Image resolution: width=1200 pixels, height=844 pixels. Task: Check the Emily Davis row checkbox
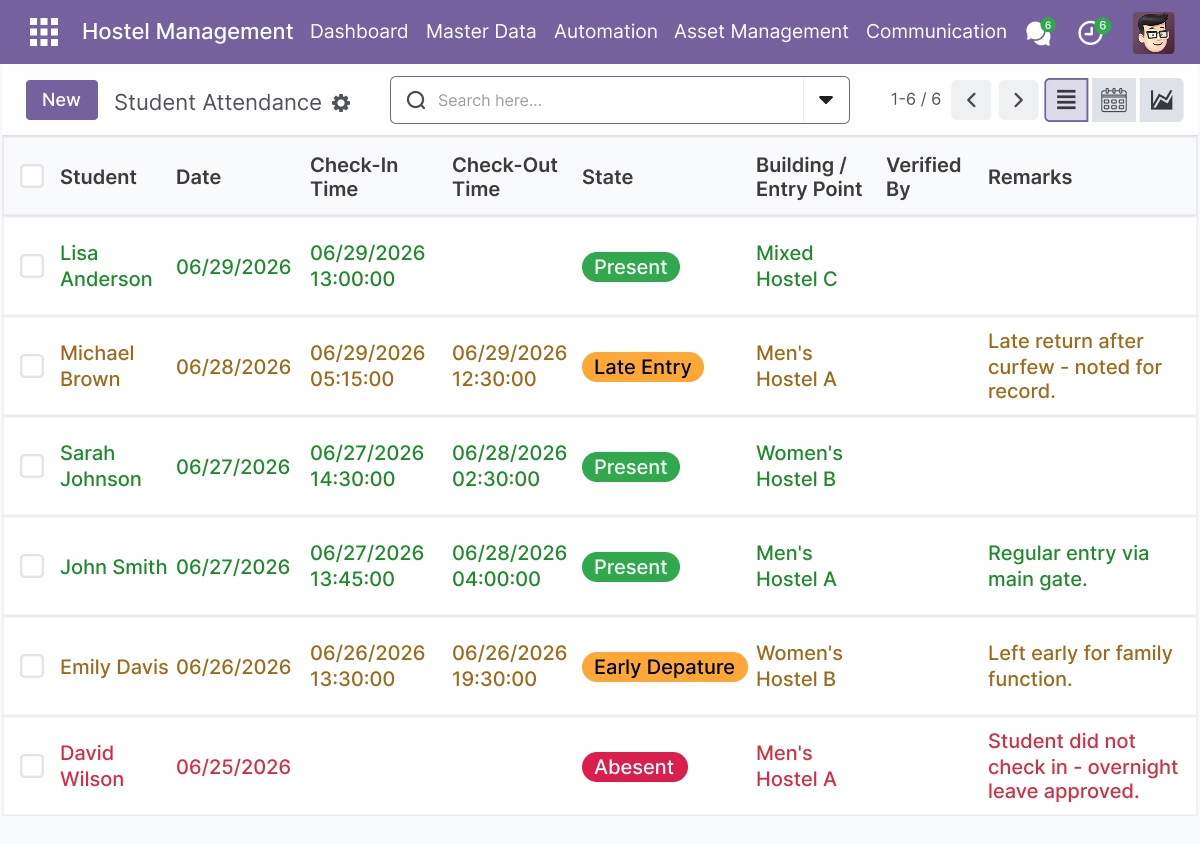coord(32,666)
